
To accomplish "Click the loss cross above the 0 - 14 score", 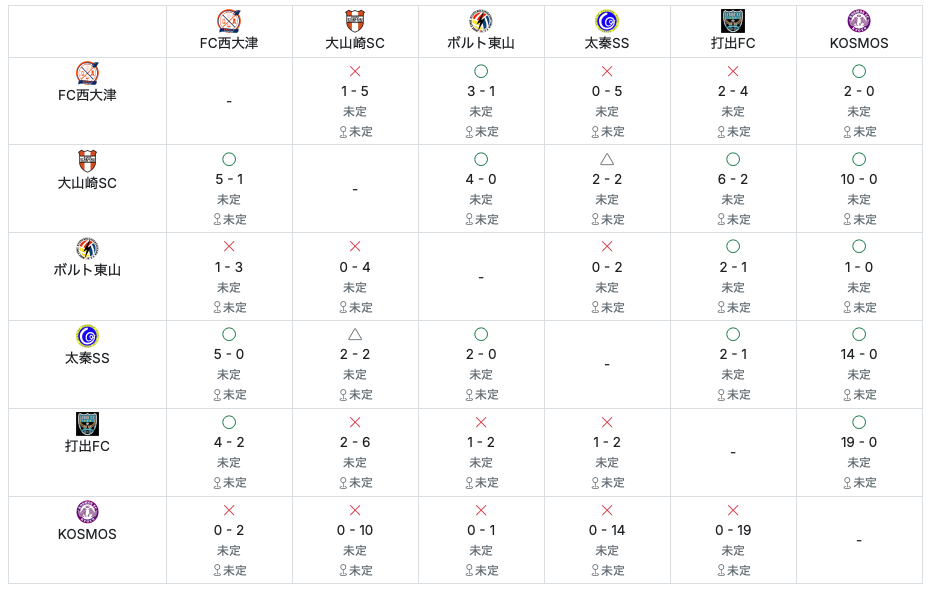I will (x=607, y=511).
